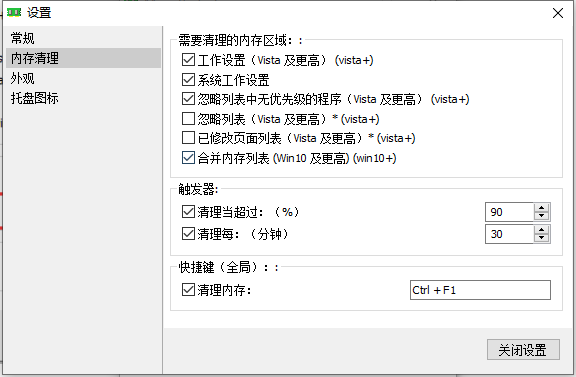Image resolution: width=576 pixels, height=377 pixels.
Task: Select 内存清理 in the sidebar
Action: pos(84,58)
